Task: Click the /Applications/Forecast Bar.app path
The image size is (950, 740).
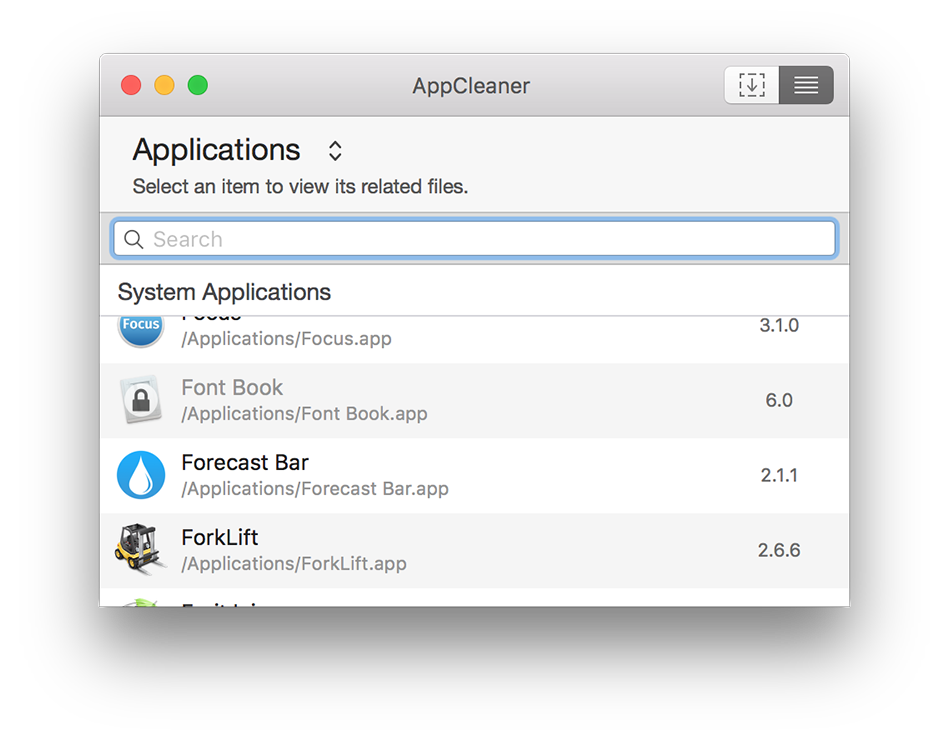Action: click(315, 488)
